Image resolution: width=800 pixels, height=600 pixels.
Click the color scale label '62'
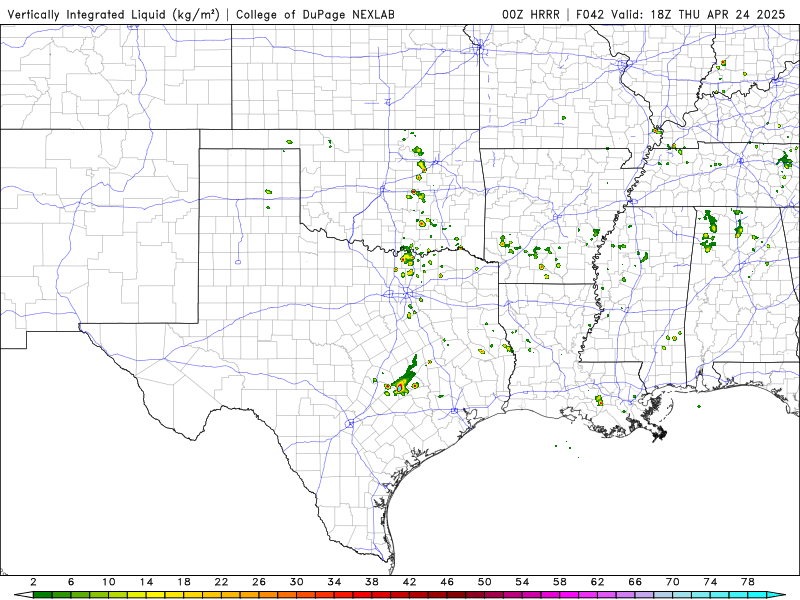tap(597, 582)
